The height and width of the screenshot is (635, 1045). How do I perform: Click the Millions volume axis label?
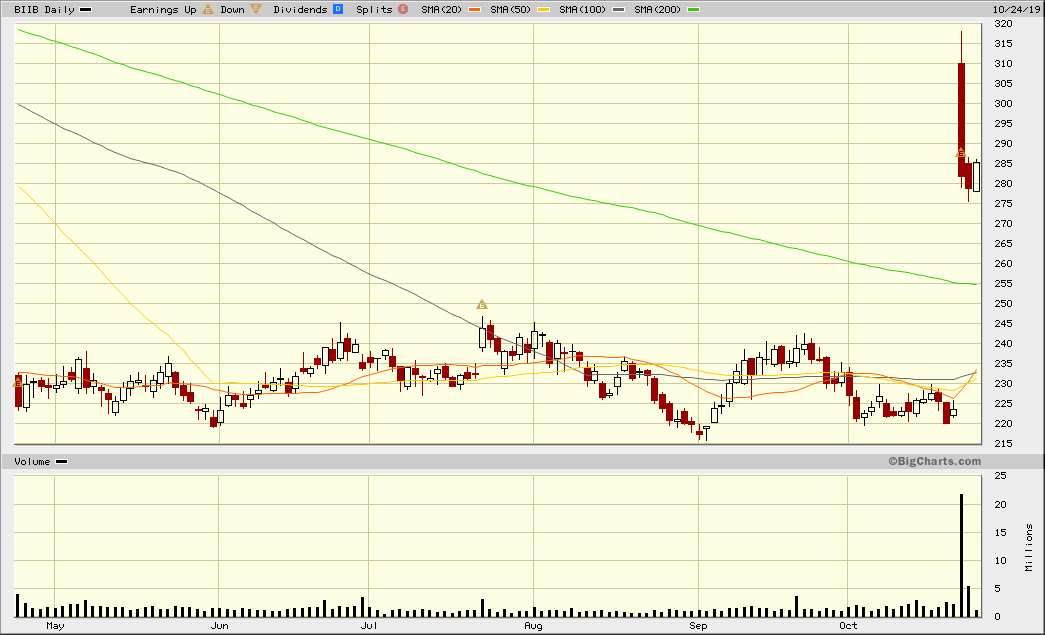coord(1030,547)
